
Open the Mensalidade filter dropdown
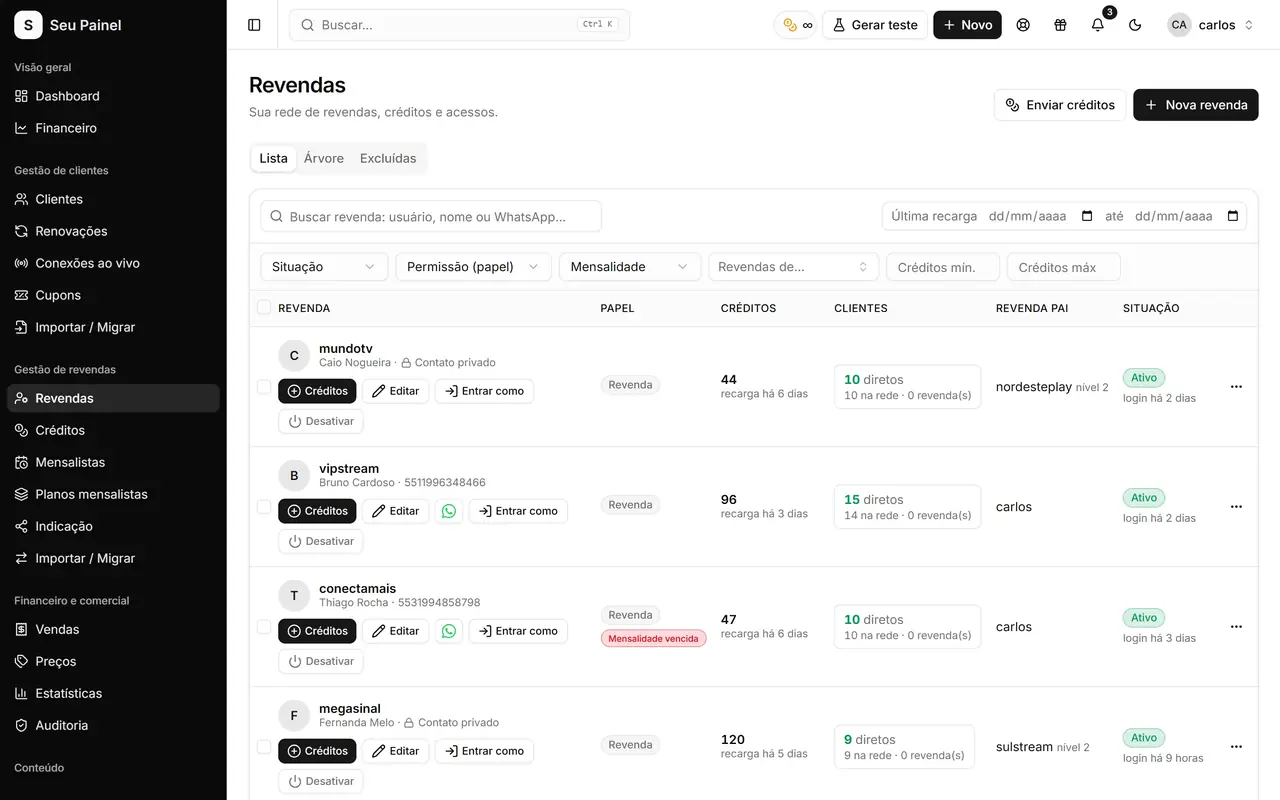pyautogui.click(x=630, y=267)
